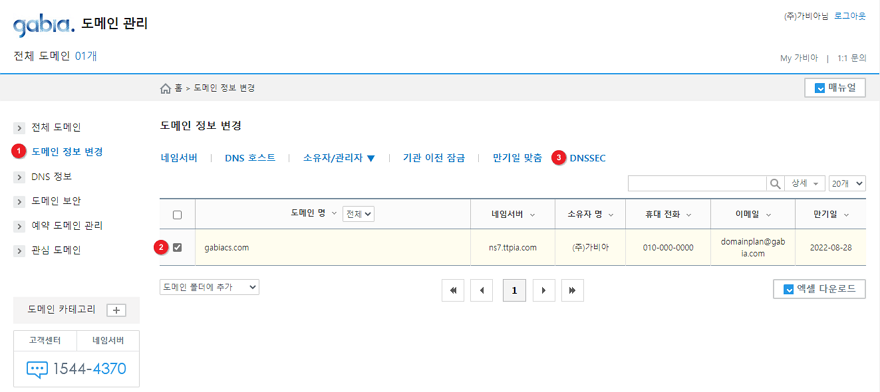This screenshot has width=880, height=392.
Task: Sort by 휴대 전화 column header
Action: point(668,215)
